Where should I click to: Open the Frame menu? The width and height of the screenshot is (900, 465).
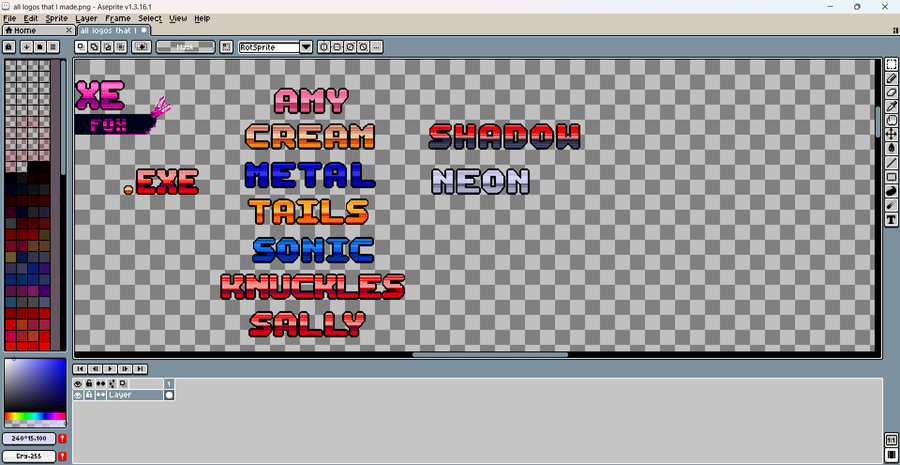click(x=118, y=18)
